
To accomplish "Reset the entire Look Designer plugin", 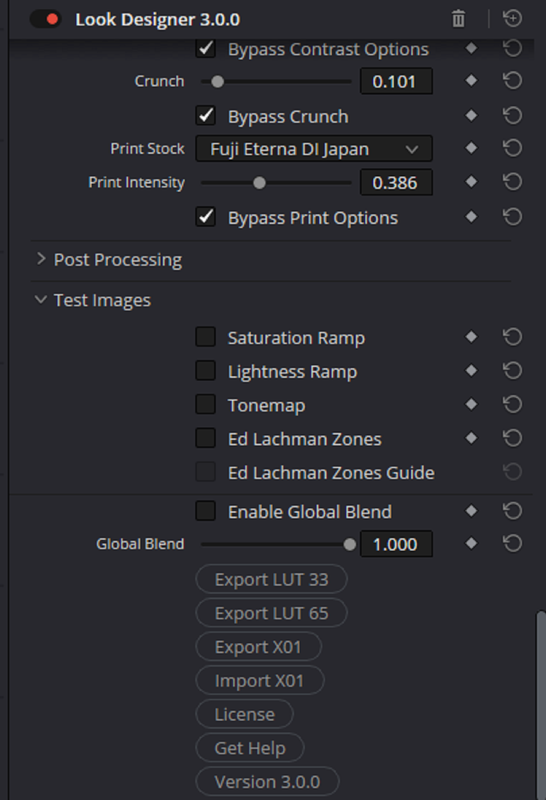I will 512,18.
